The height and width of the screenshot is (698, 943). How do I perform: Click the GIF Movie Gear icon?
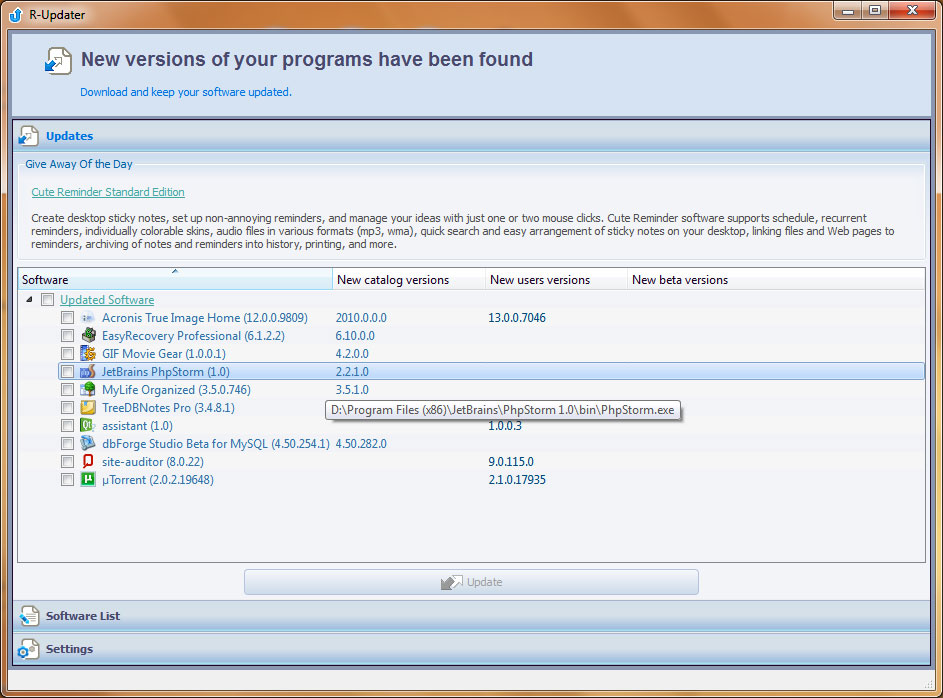coord(88,354)
